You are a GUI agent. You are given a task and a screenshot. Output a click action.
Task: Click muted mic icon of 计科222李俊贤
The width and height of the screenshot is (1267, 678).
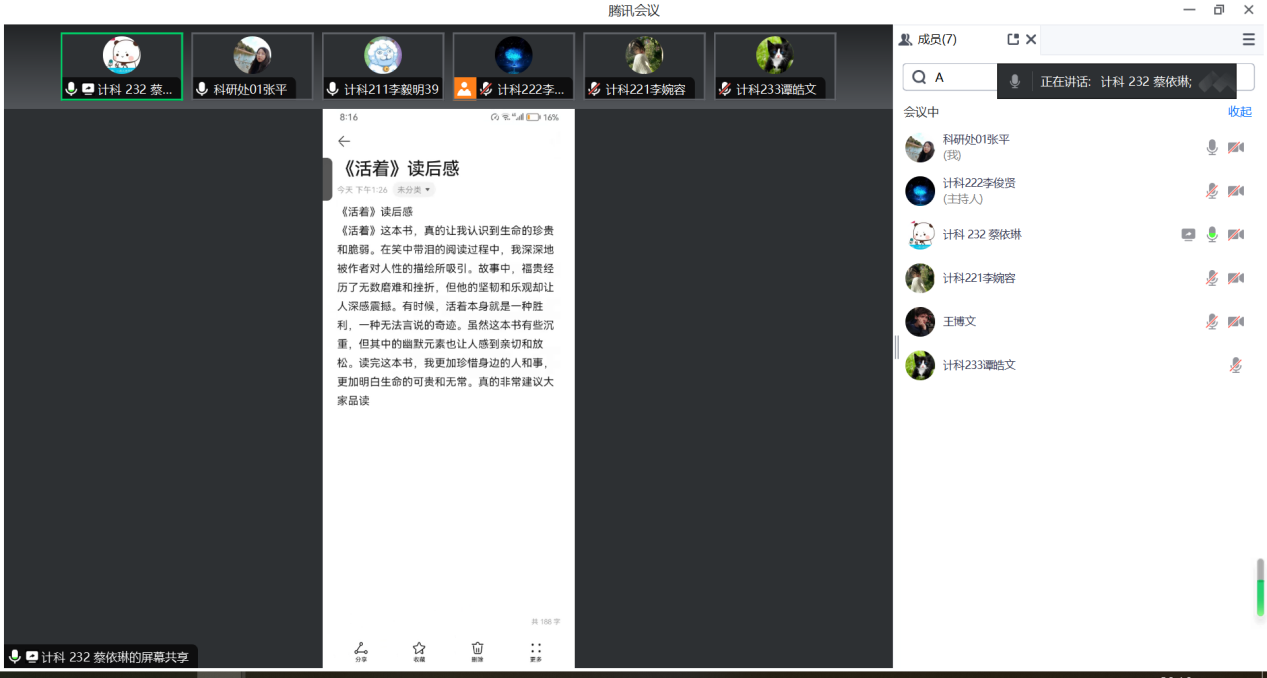tap(1212, 191)
